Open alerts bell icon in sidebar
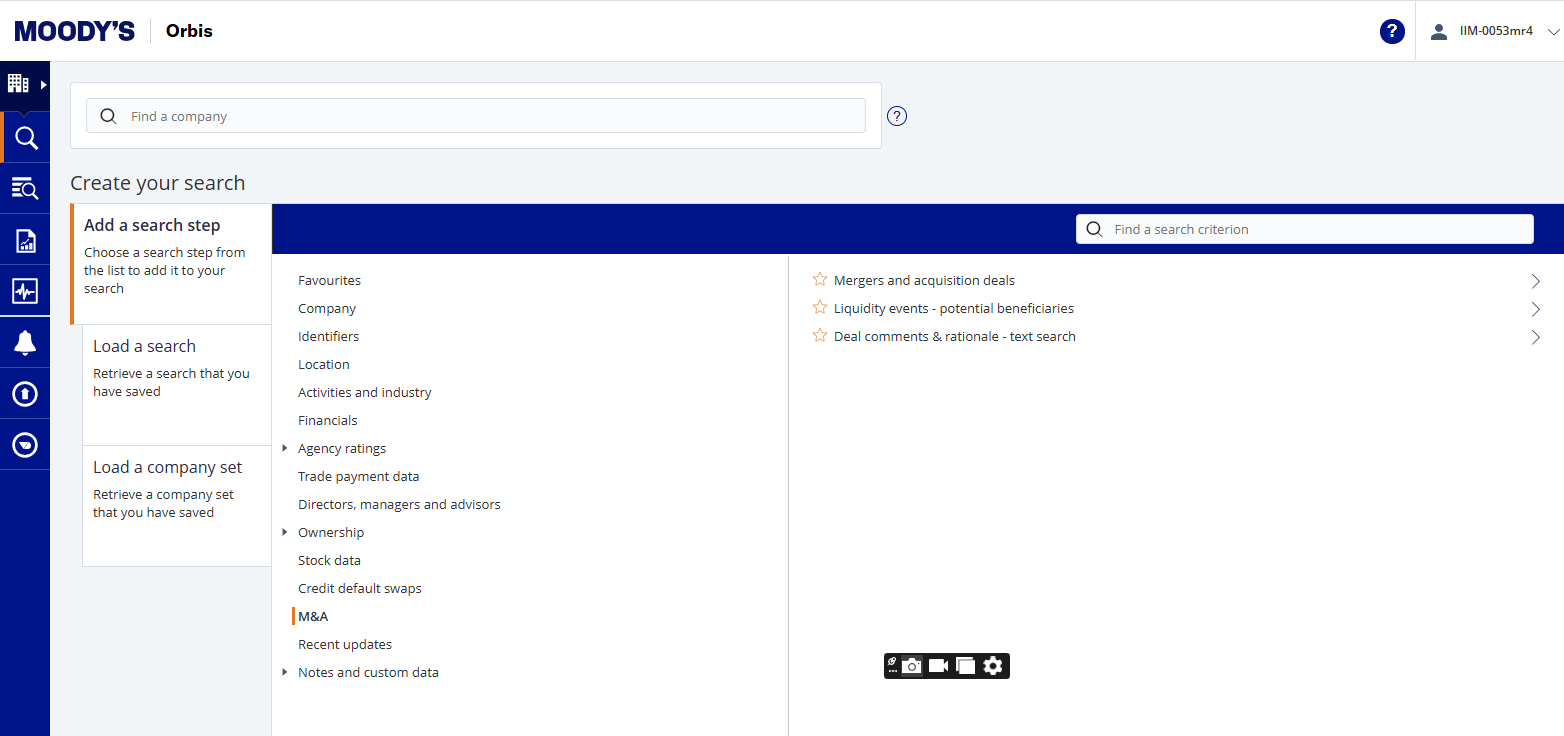The image size is (1564, 736). (x=25, y=343)
